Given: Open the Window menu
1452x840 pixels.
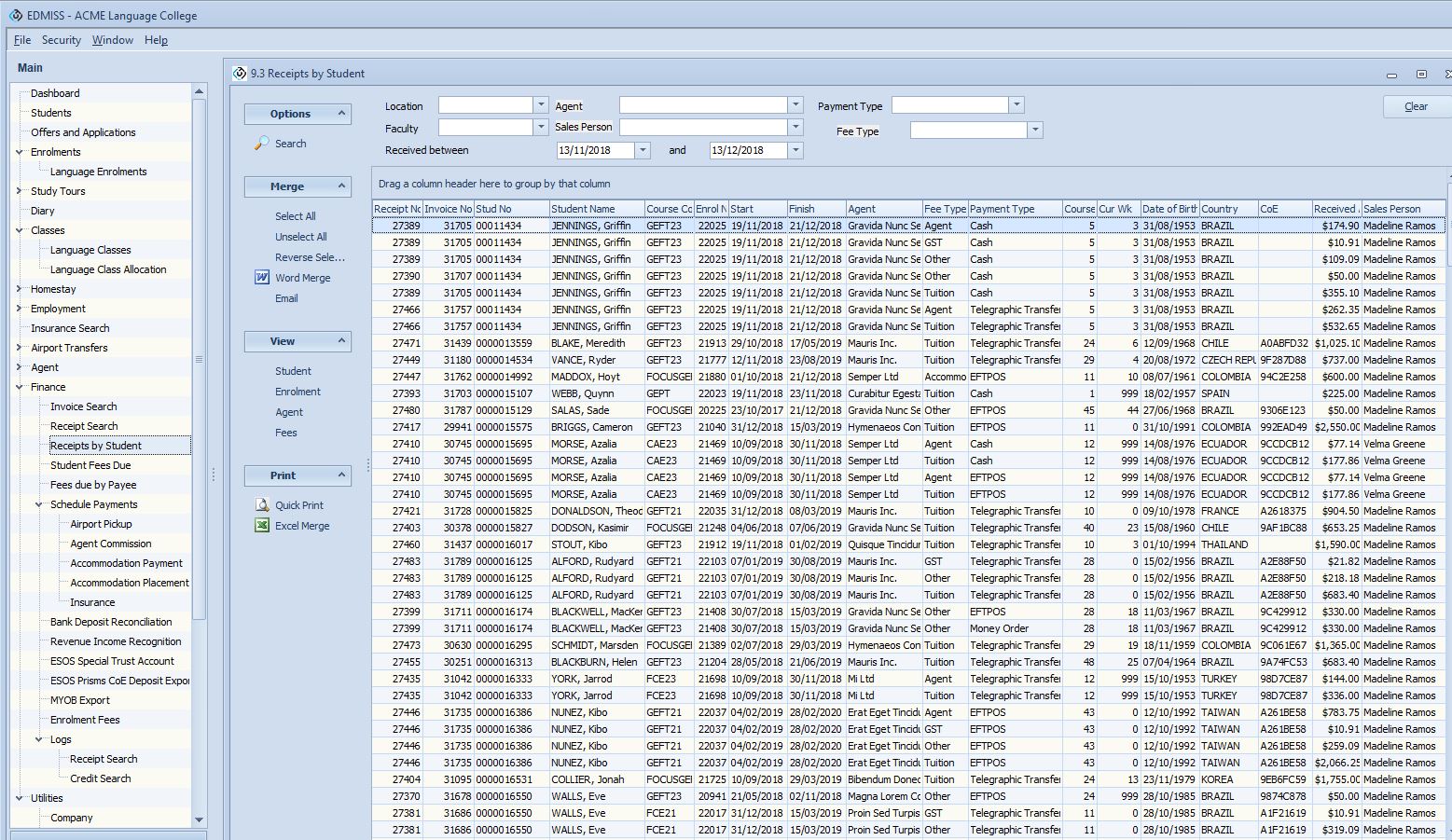Looking at the screenshot, I should [112, 40].
